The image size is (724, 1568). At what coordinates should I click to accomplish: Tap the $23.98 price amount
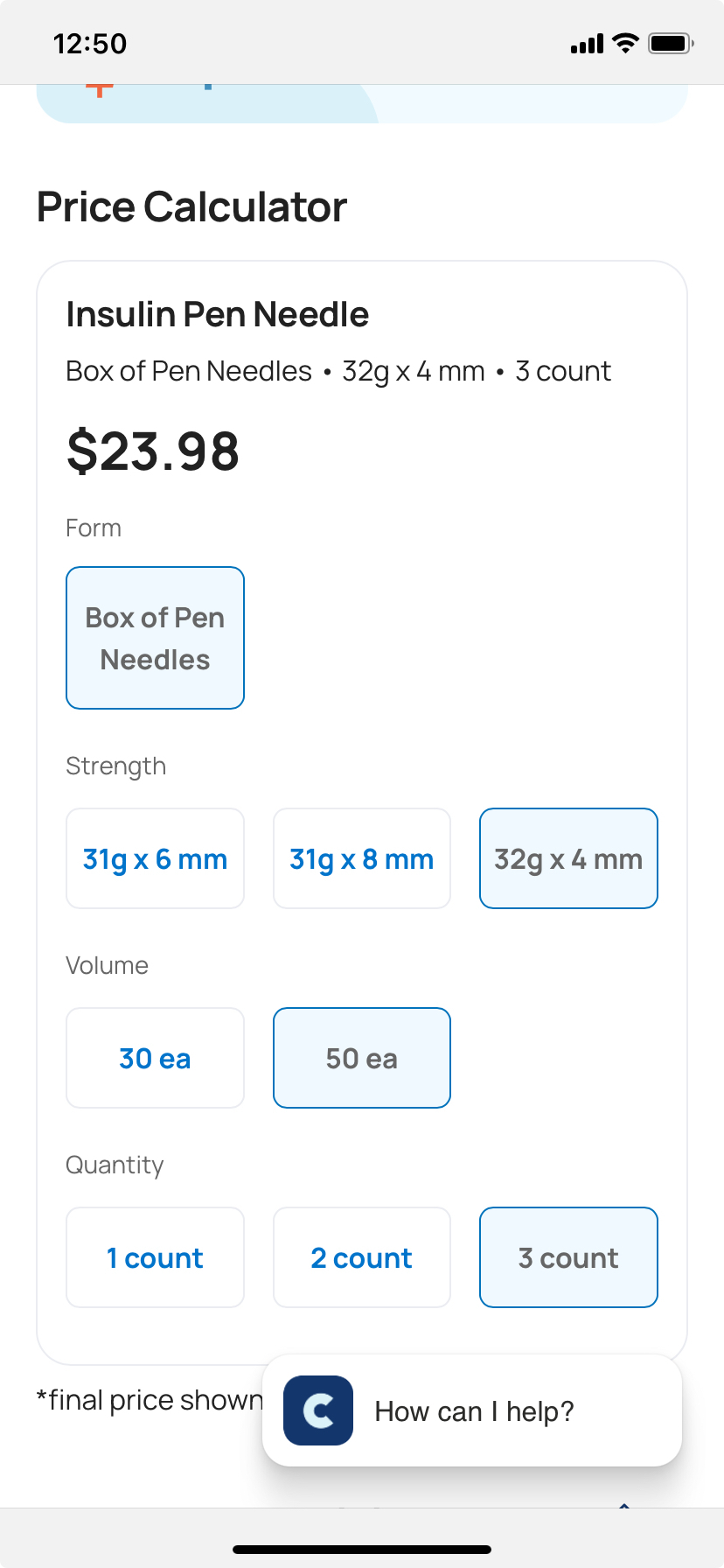153,451
